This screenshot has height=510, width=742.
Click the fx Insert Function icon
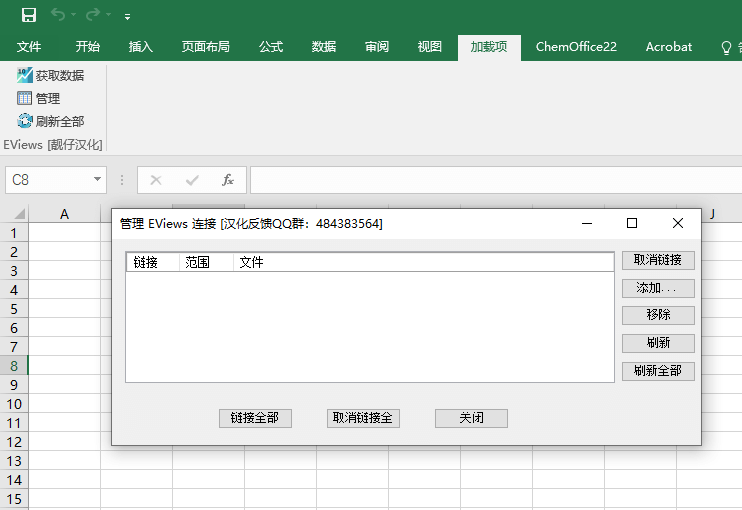click(x=228, y=180)
